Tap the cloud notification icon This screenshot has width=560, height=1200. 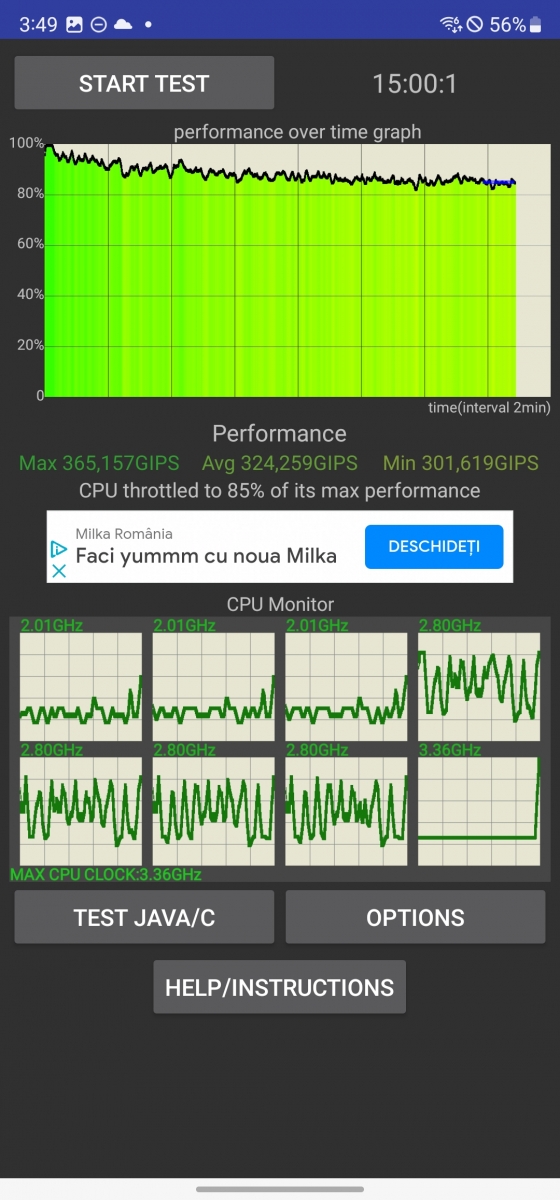pos(123,24)
